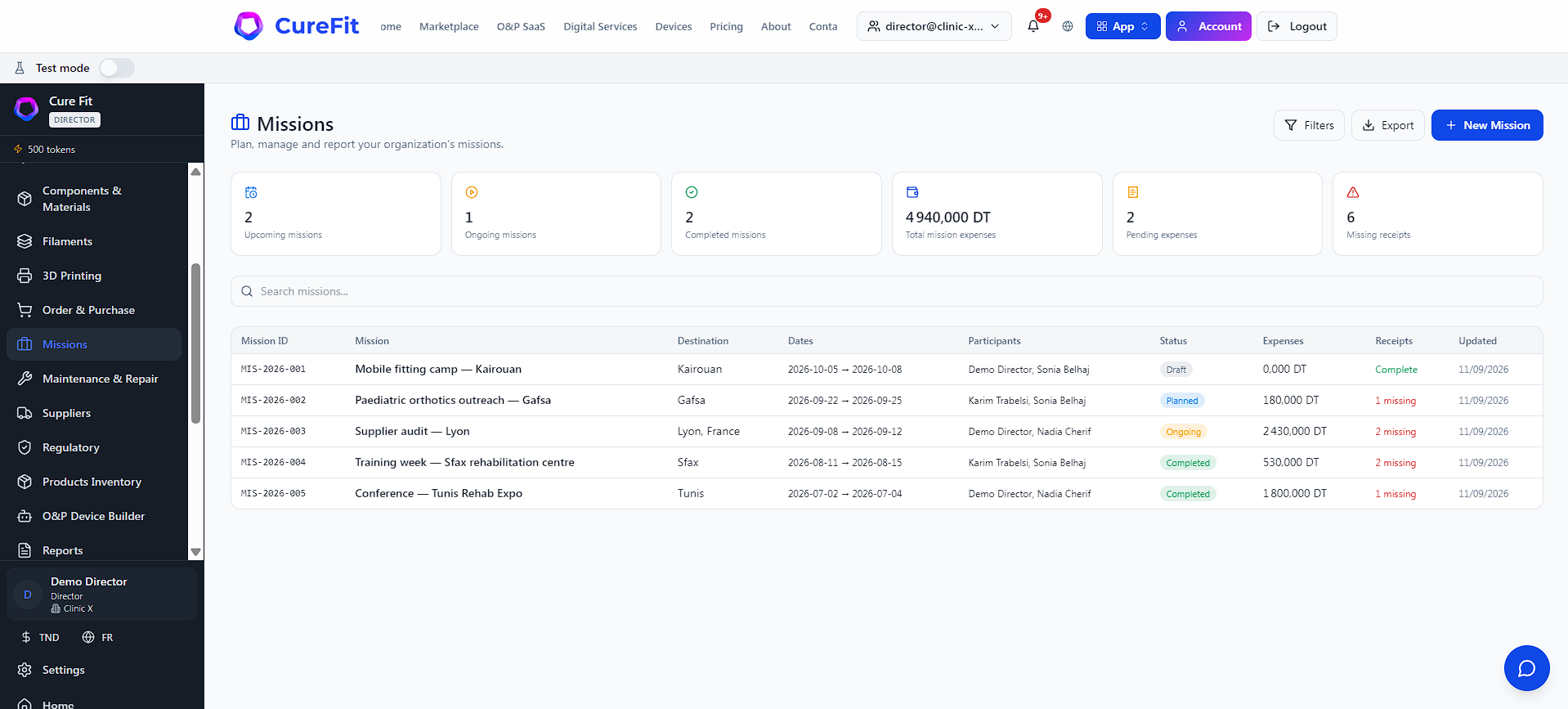This screenshot has width=1568, height=709.
Task: Open the notifications bell icon
Action: [x=1033, y=26]
